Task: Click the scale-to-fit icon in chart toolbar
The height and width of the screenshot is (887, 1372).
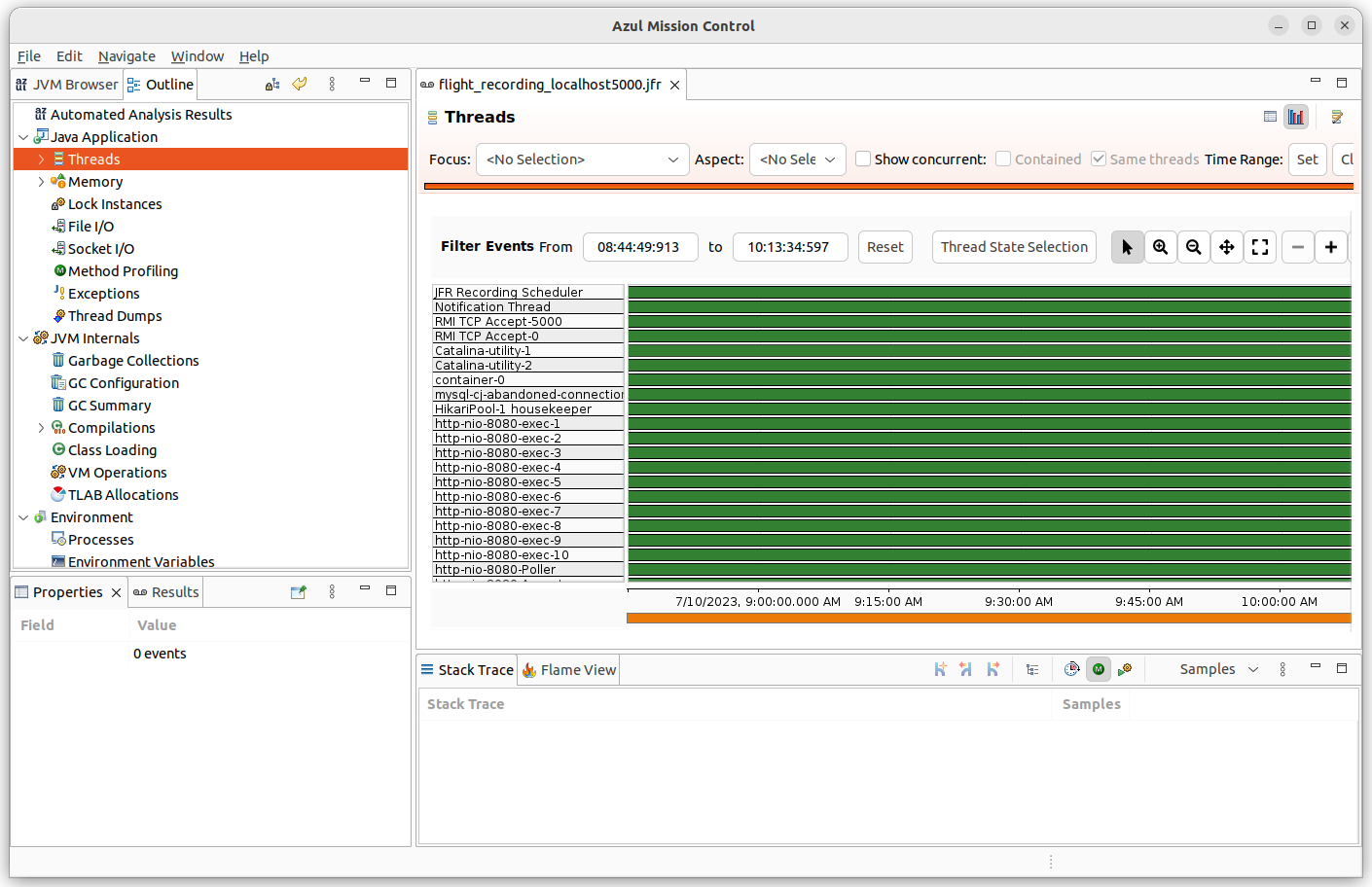Action: point(1259,247)
